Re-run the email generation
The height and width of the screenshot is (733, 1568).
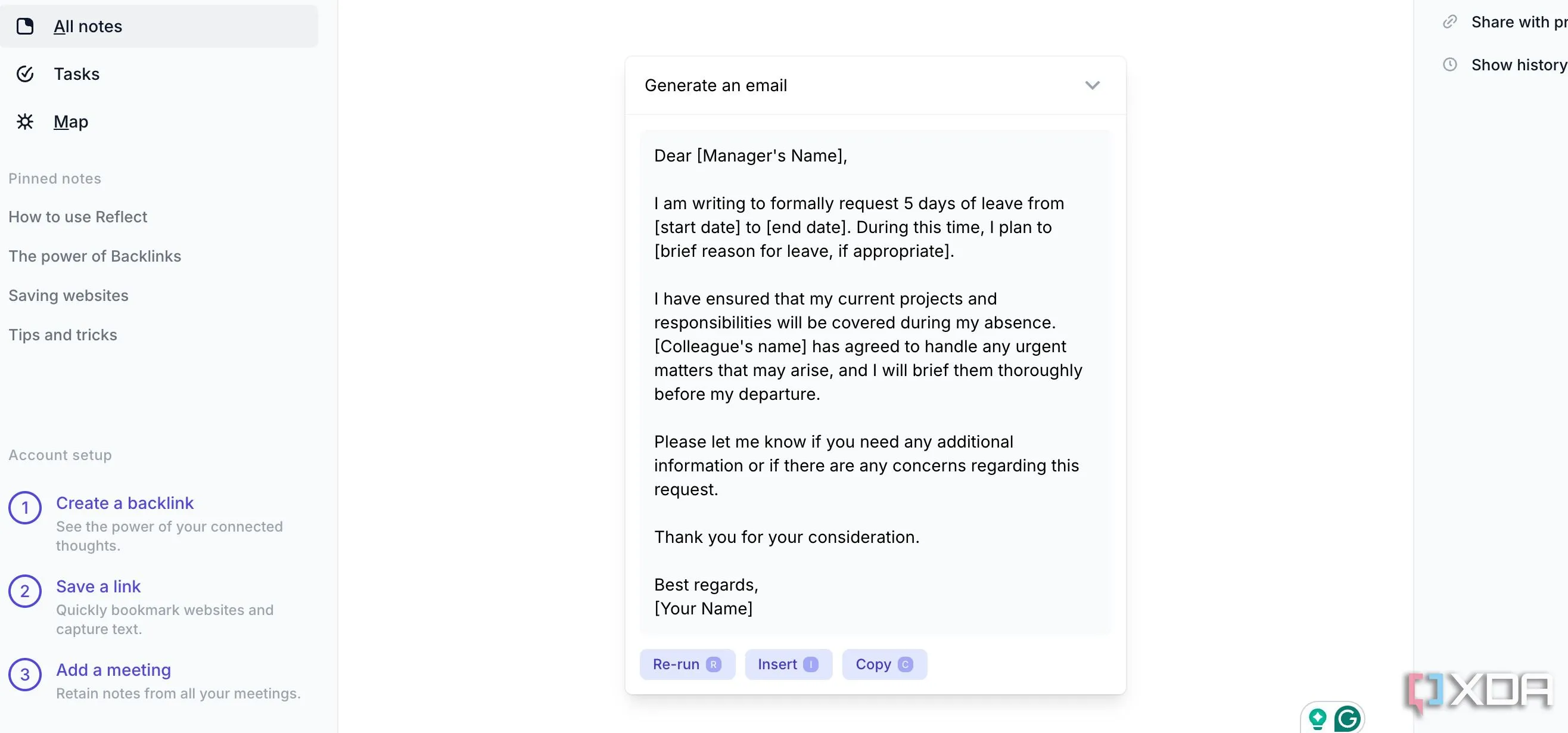[687, 664]
